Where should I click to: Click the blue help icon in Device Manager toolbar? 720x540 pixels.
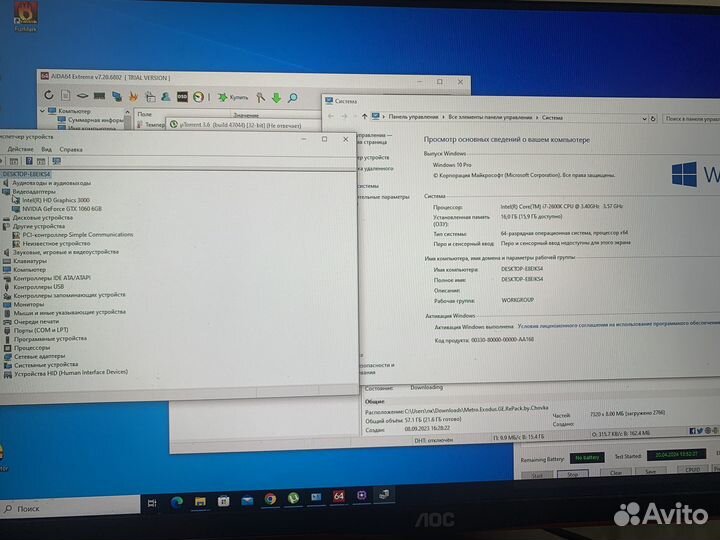pos(29,161)
